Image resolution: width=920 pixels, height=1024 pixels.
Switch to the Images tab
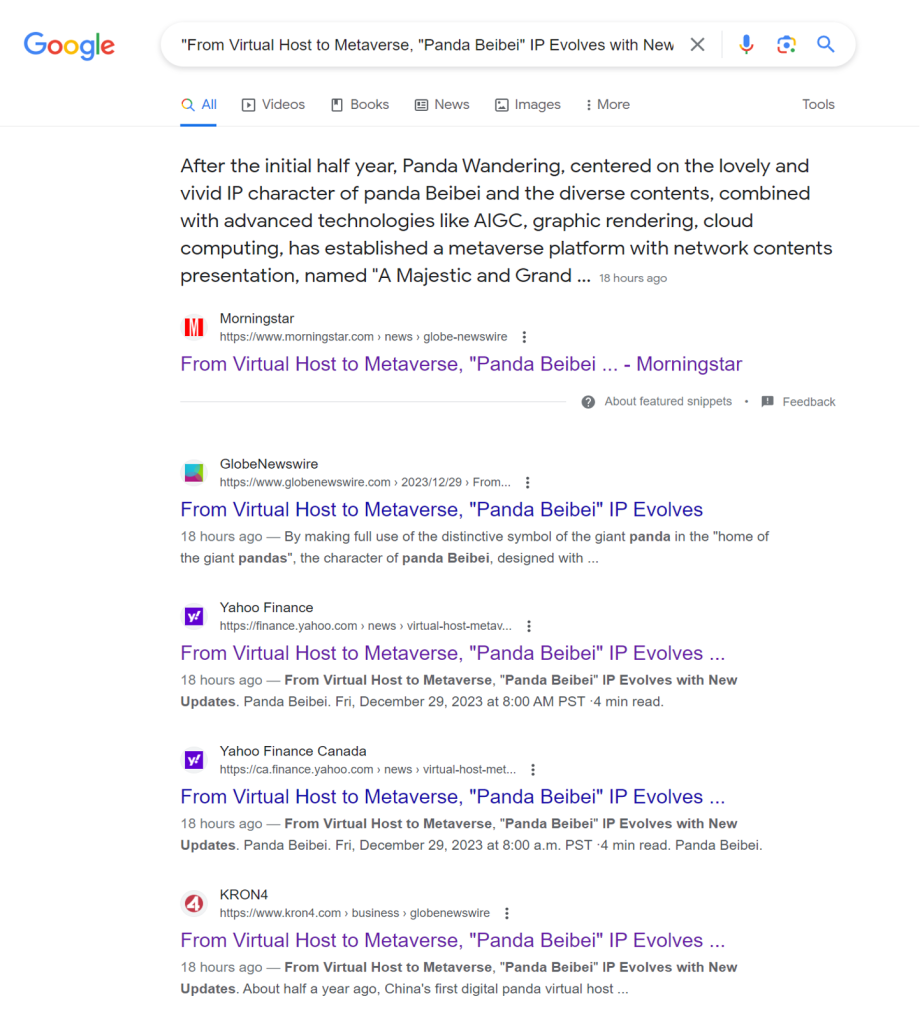coord(528,104)
